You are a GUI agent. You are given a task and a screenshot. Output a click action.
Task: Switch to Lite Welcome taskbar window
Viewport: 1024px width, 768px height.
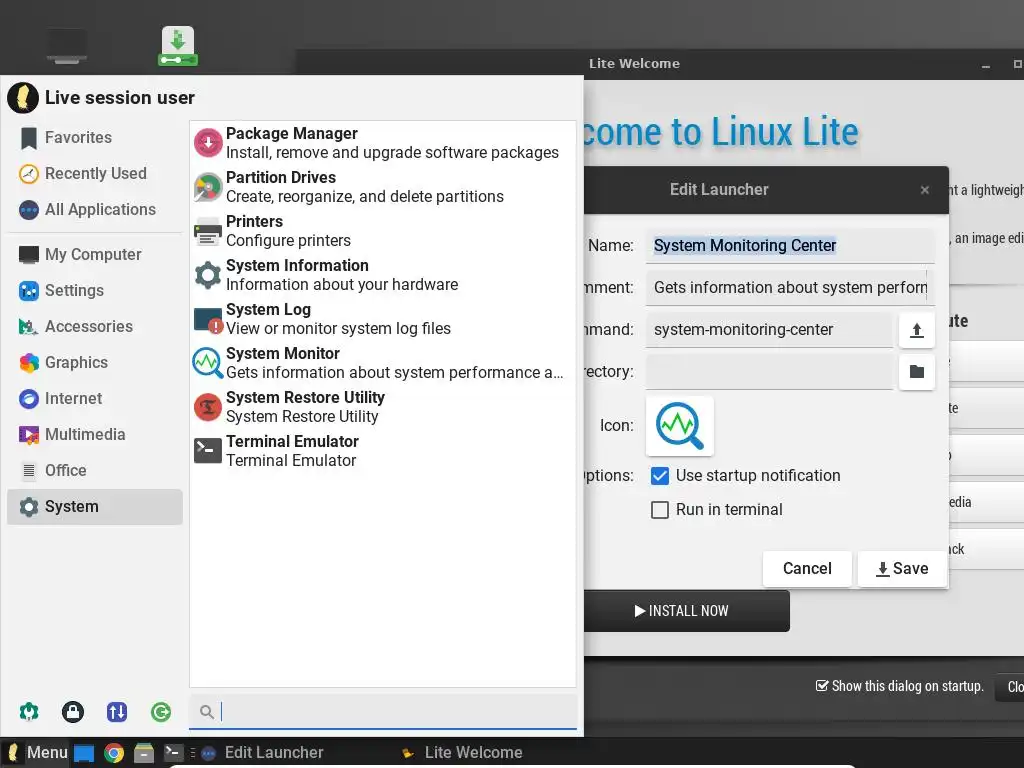coord(462,753)
